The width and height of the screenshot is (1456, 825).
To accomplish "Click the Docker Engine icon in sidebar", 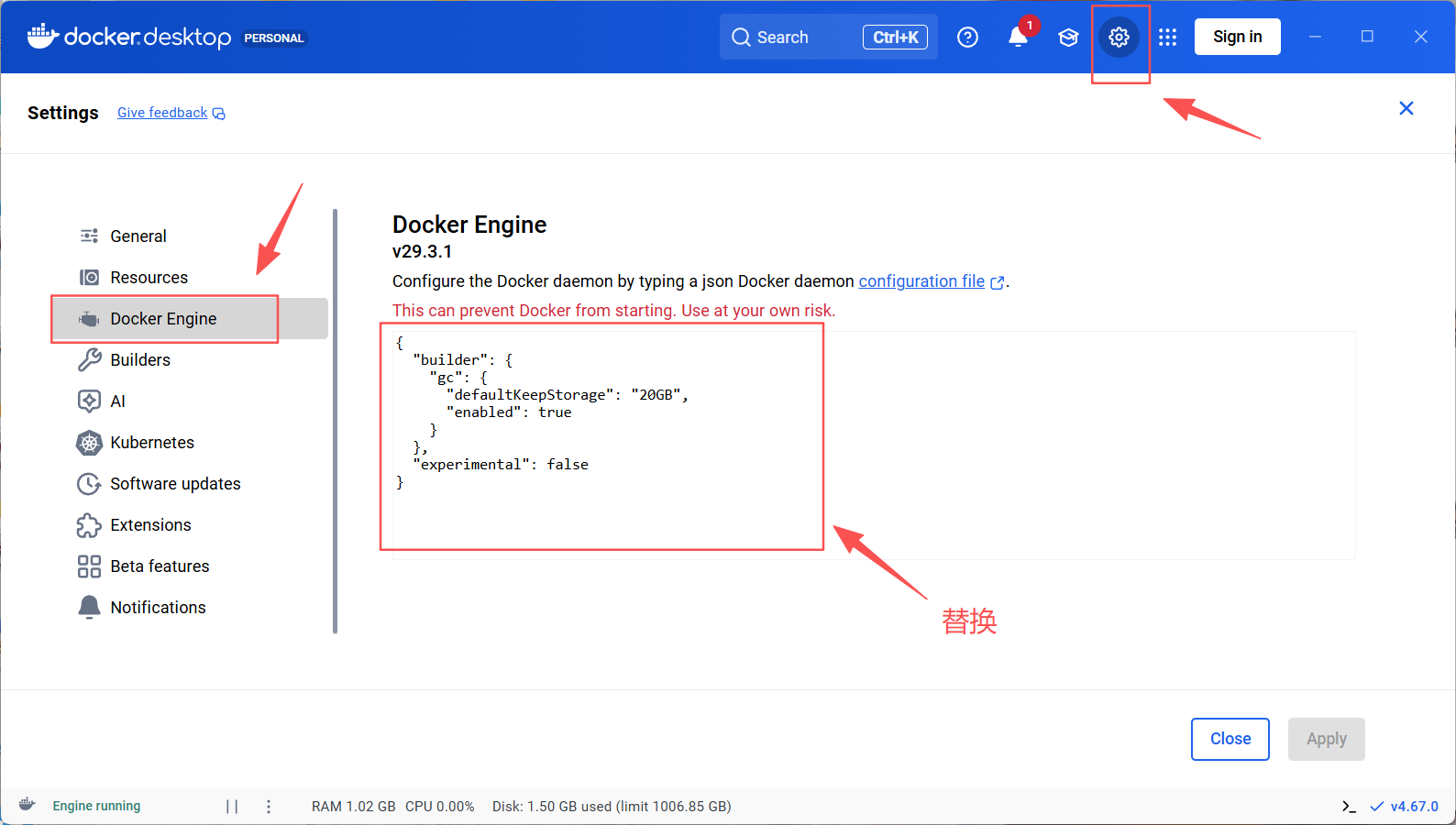I will coord(89,319).
